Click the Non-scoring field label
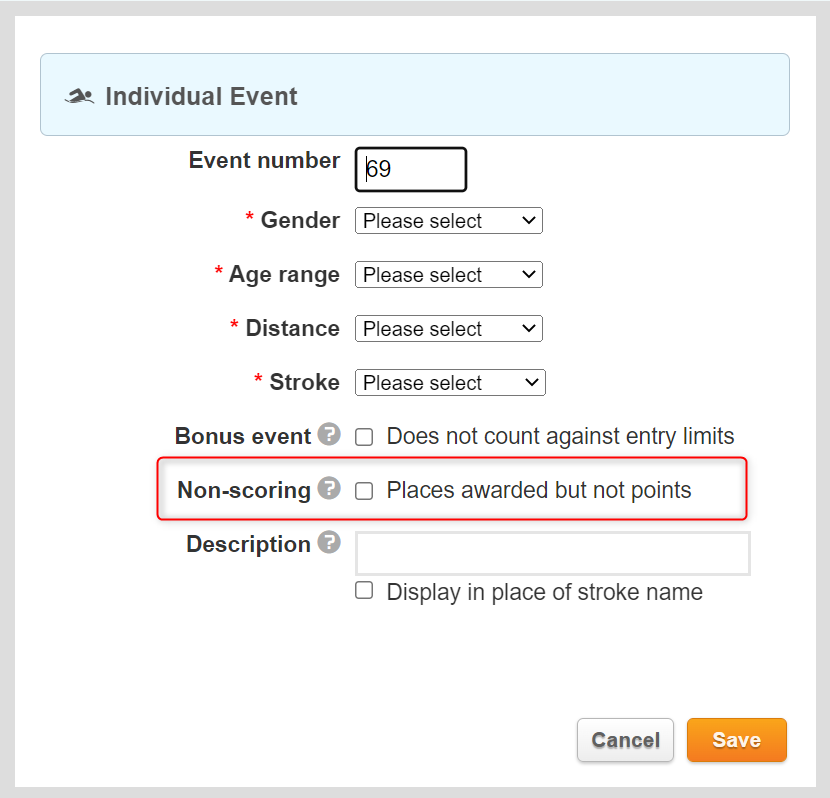The image size is (830, 798). (x=244, y=490)
